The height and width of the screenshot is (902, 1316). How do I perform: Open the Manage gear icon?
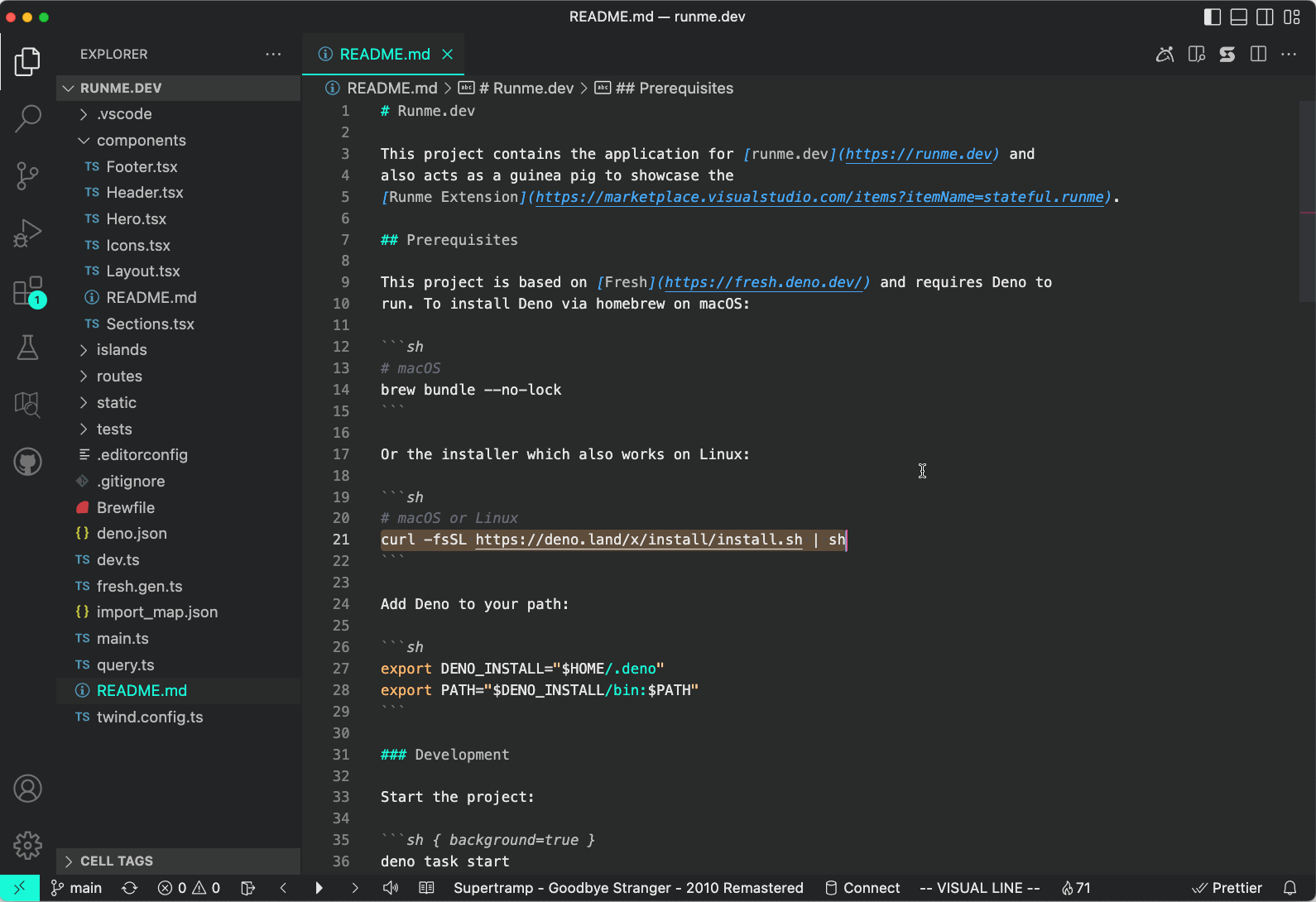pyautogui.click(x=27, y=845)
